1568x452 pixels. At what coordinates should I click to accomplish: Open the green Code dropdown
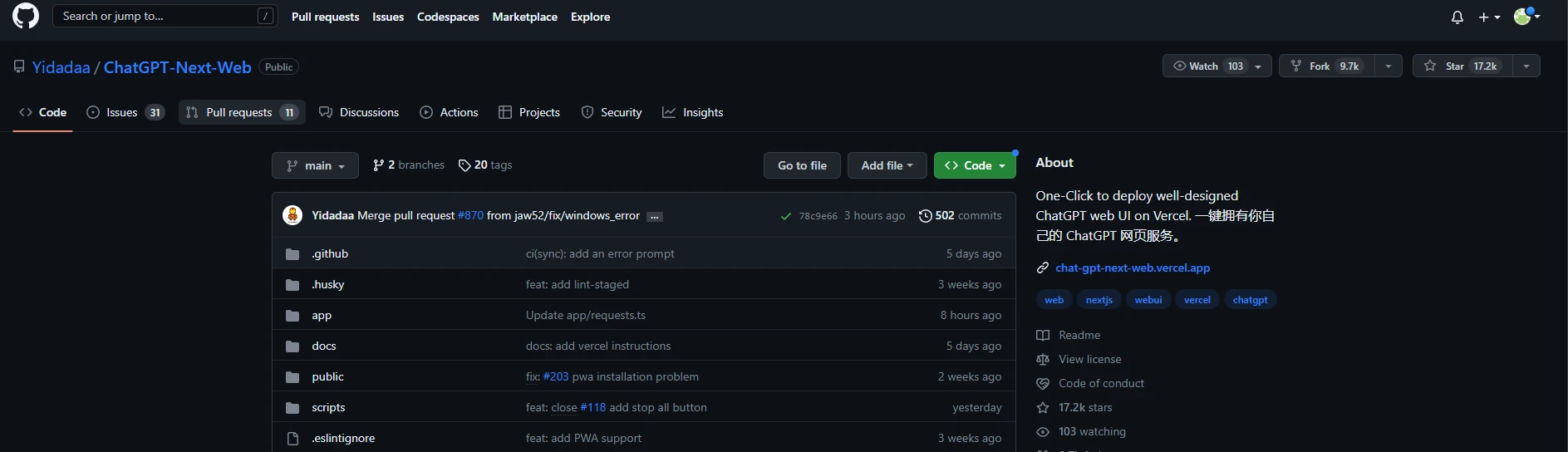tap(975, 165)
